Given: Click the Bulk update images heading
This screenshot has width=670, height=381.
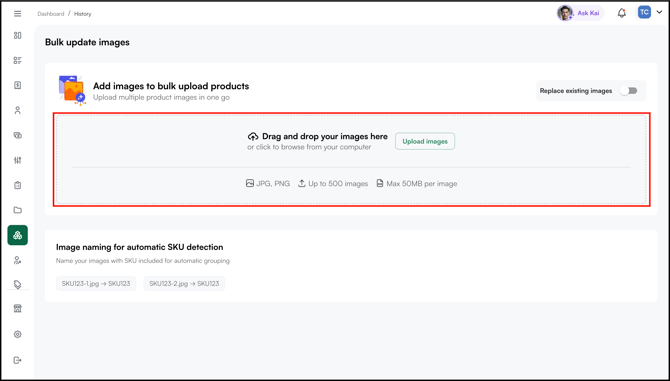Looking at the screenshot, I should click(87, 42).
